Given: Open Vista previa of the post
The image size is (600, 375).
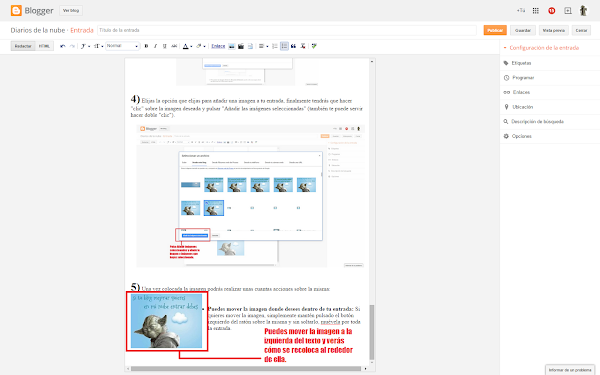Looking at the screenshot, I should click(554, 30).
